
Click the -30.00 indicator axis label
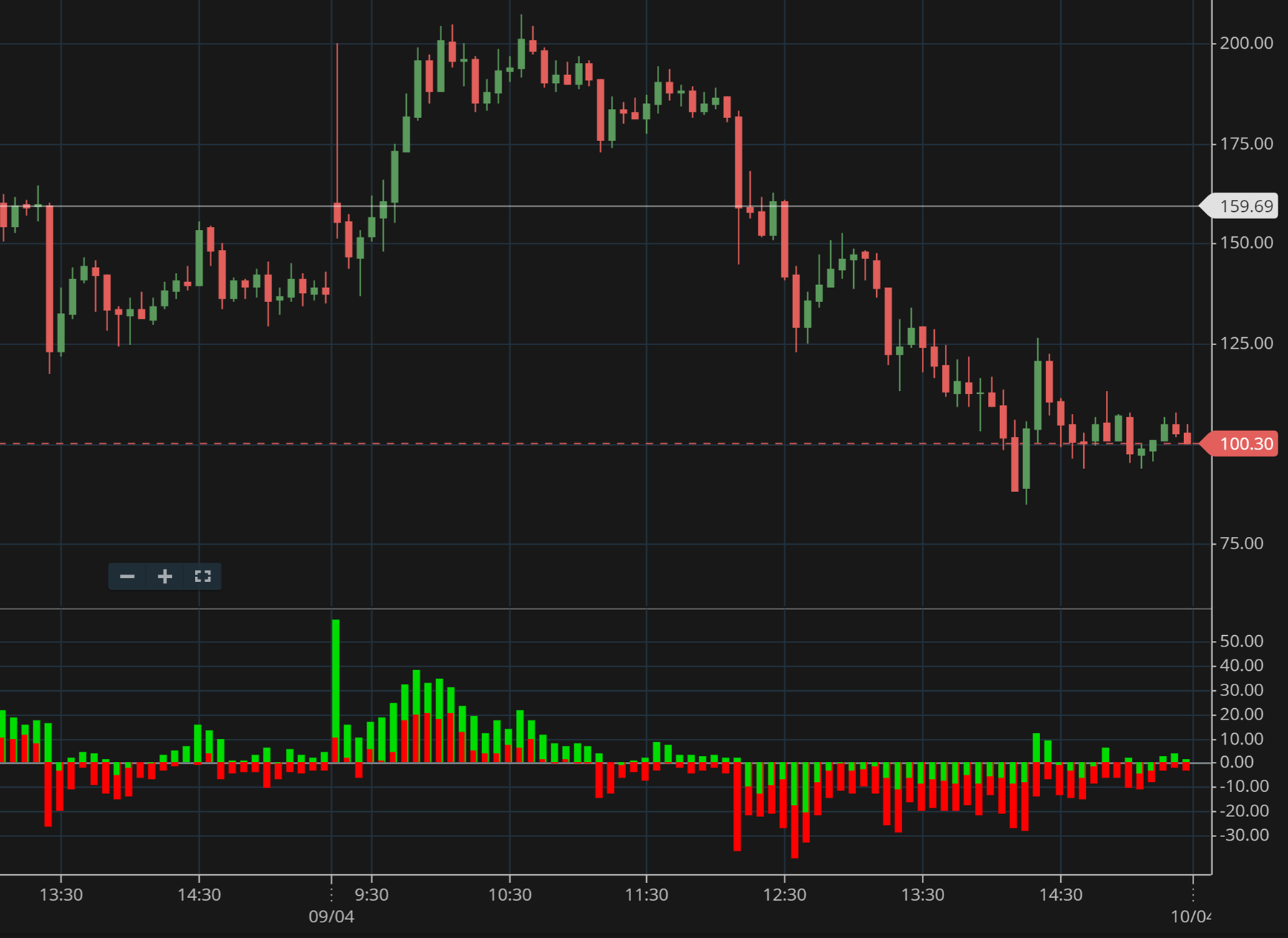tap(1244, 835)
